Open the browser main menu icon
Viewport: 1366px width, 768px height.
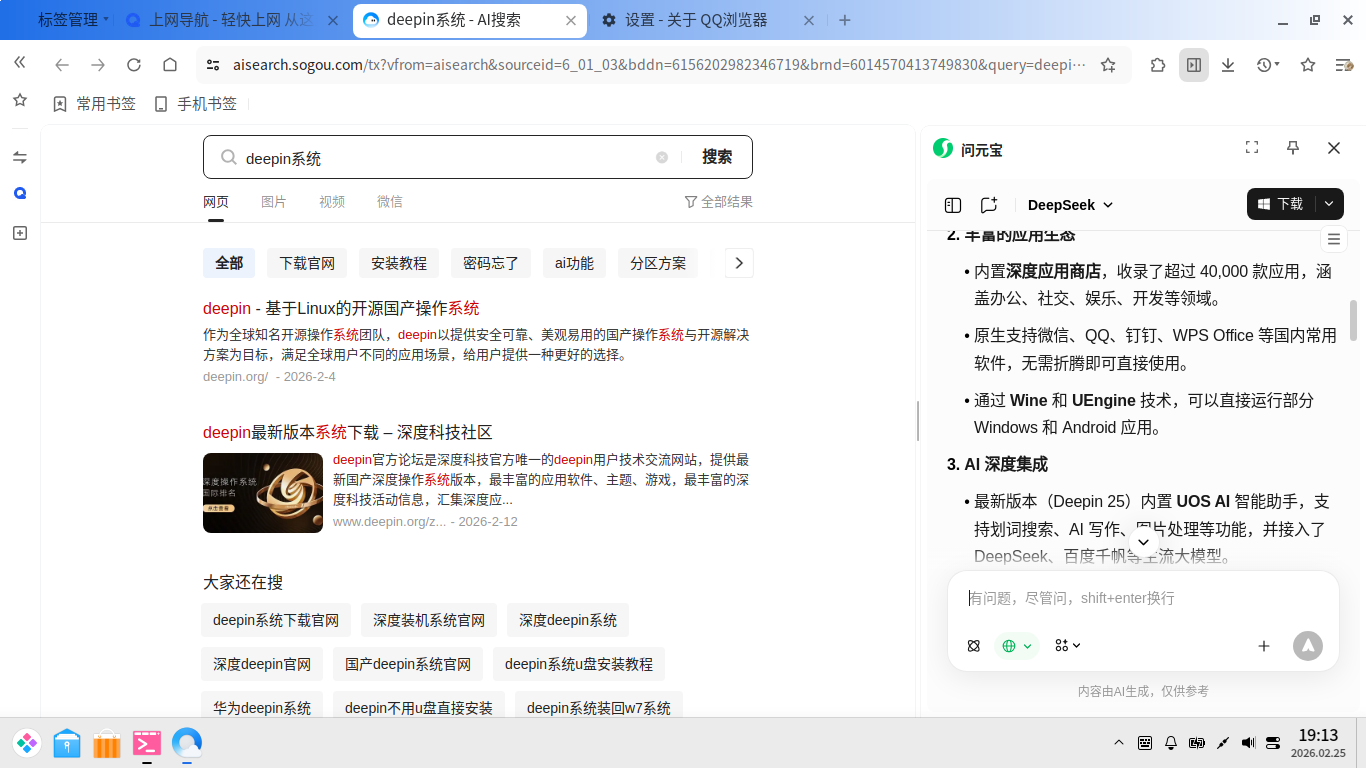point(1344,65)
